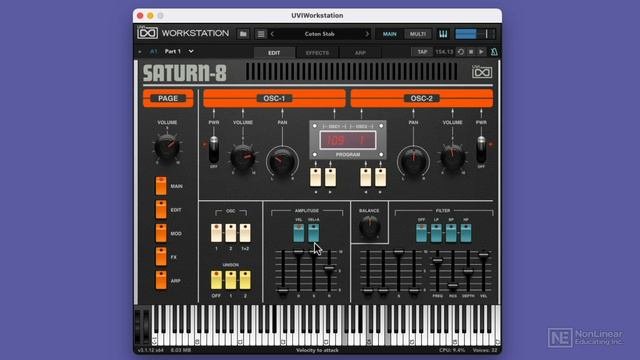Click the PAGE section master volume knob
This screenshot has height=360, width=640.
pos(167,147)
